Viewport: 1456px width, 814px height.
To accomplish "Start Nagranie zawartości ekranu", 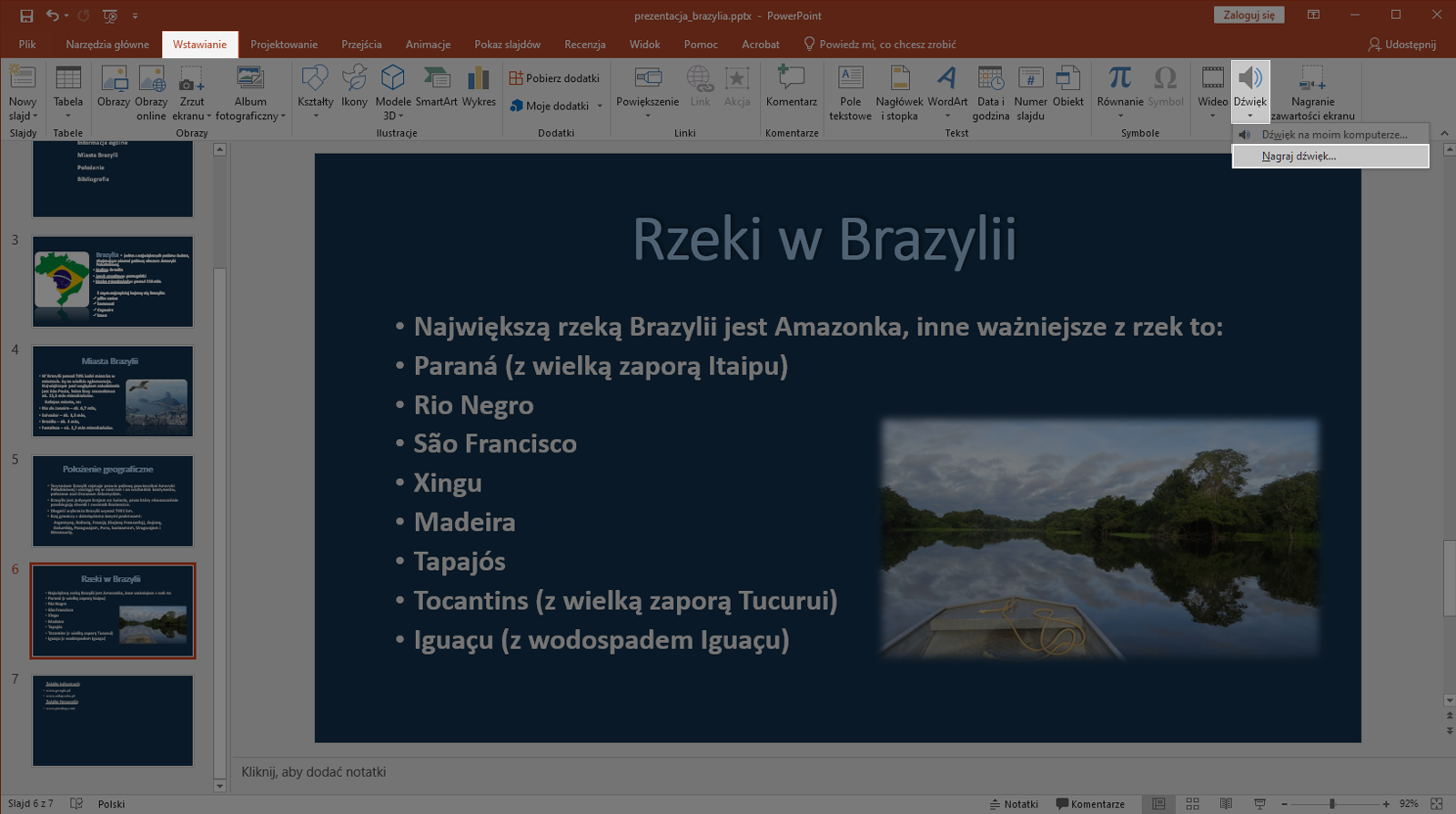I will pos(1312,94).
